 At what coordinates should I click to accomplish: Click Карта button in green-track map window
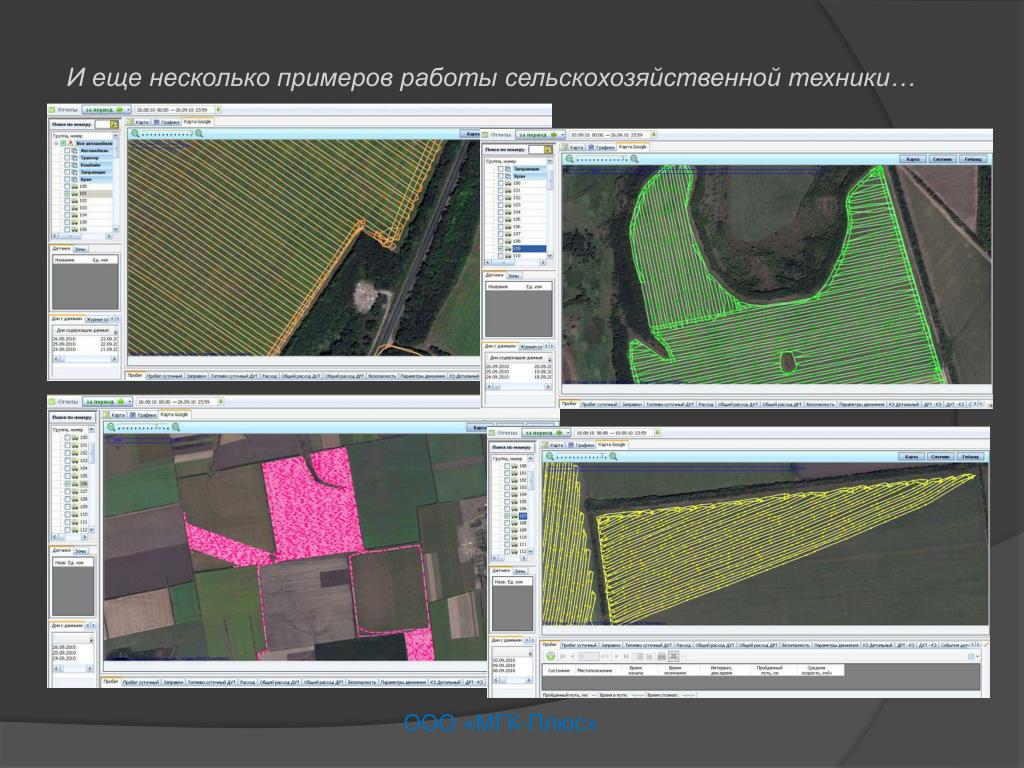[x=913, y=159]
